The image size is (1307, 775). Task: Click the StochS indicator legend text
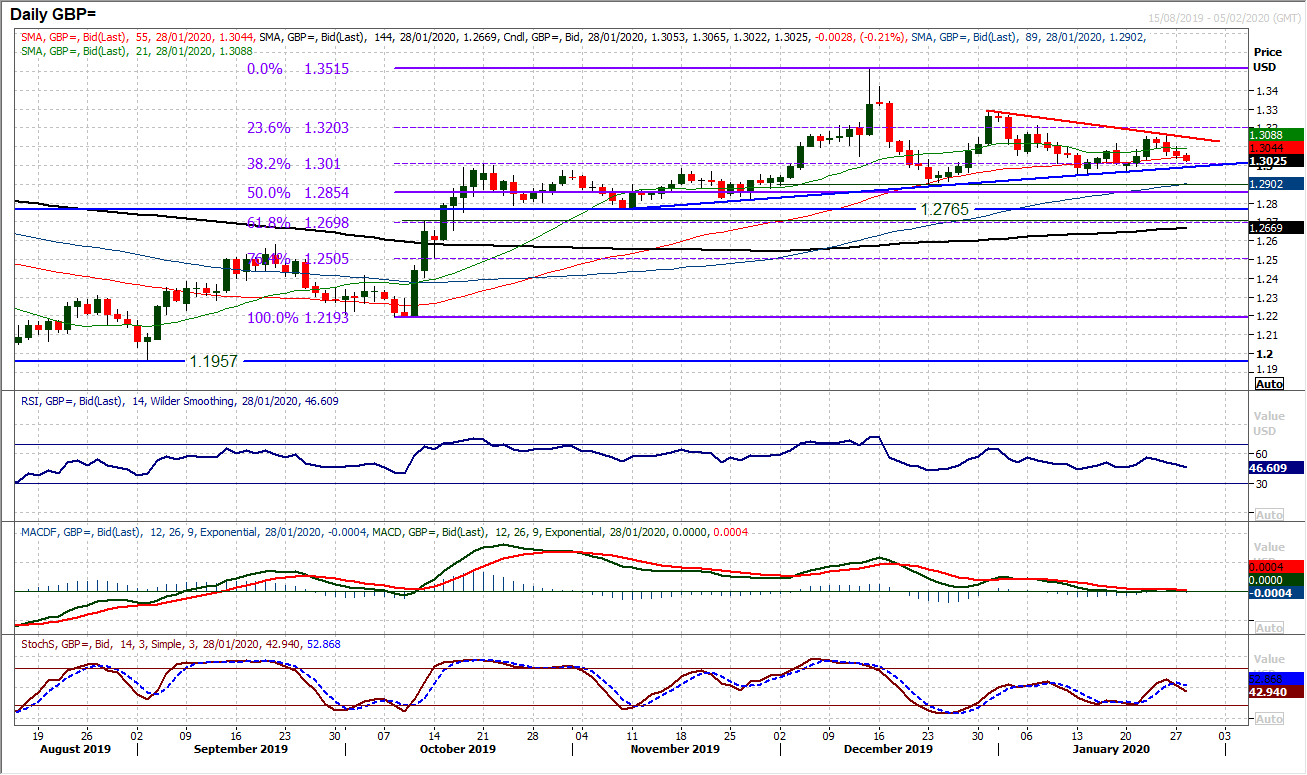click(x=180, y=644)
